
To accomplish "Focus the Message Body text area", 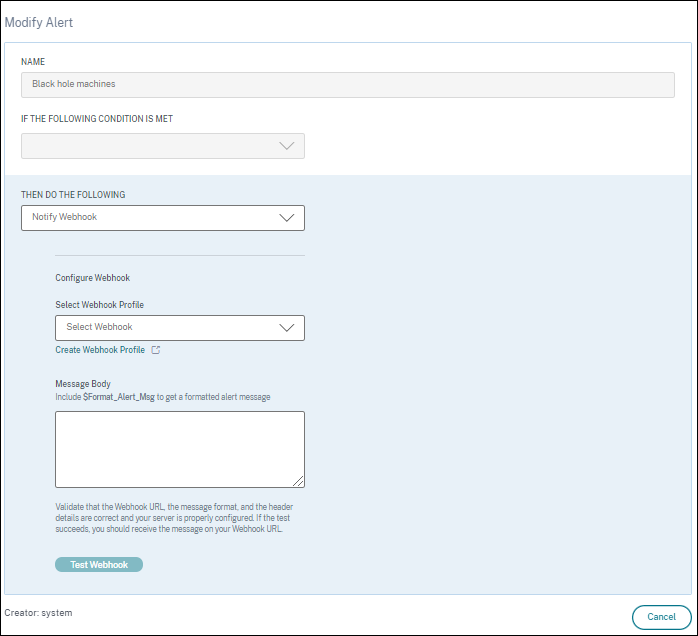I will [x=179, y=448].
